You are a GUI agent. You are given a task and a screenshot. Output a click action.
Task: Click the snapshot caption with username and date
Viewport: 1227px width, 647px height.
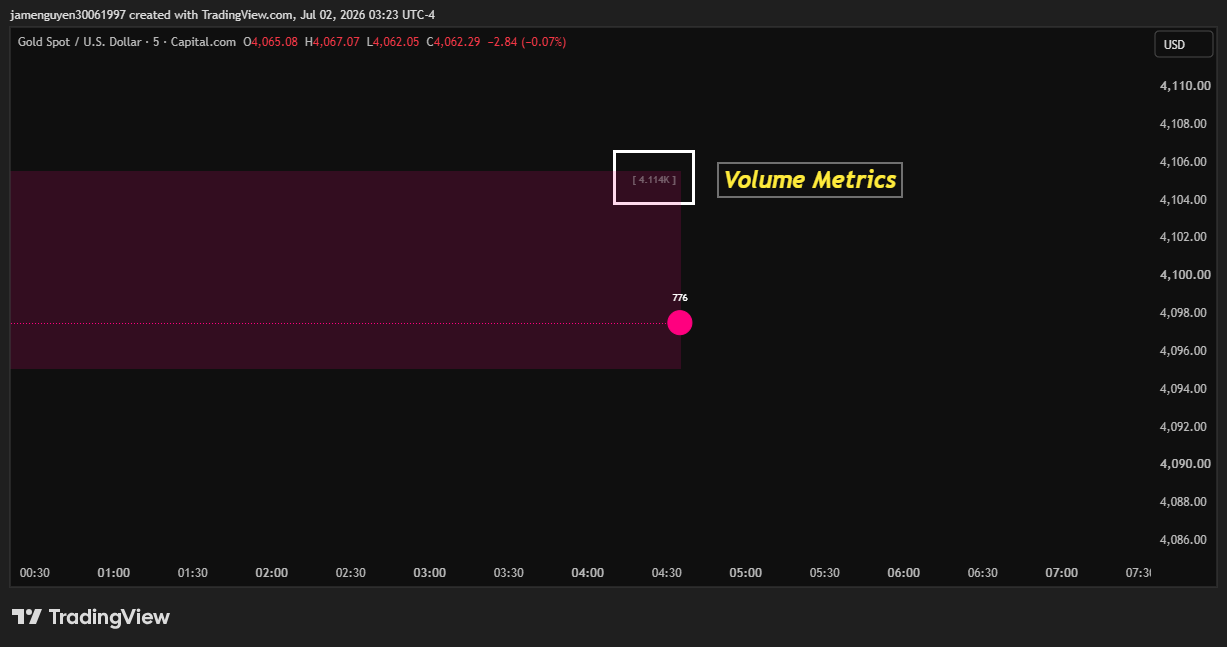coord(223,14)
